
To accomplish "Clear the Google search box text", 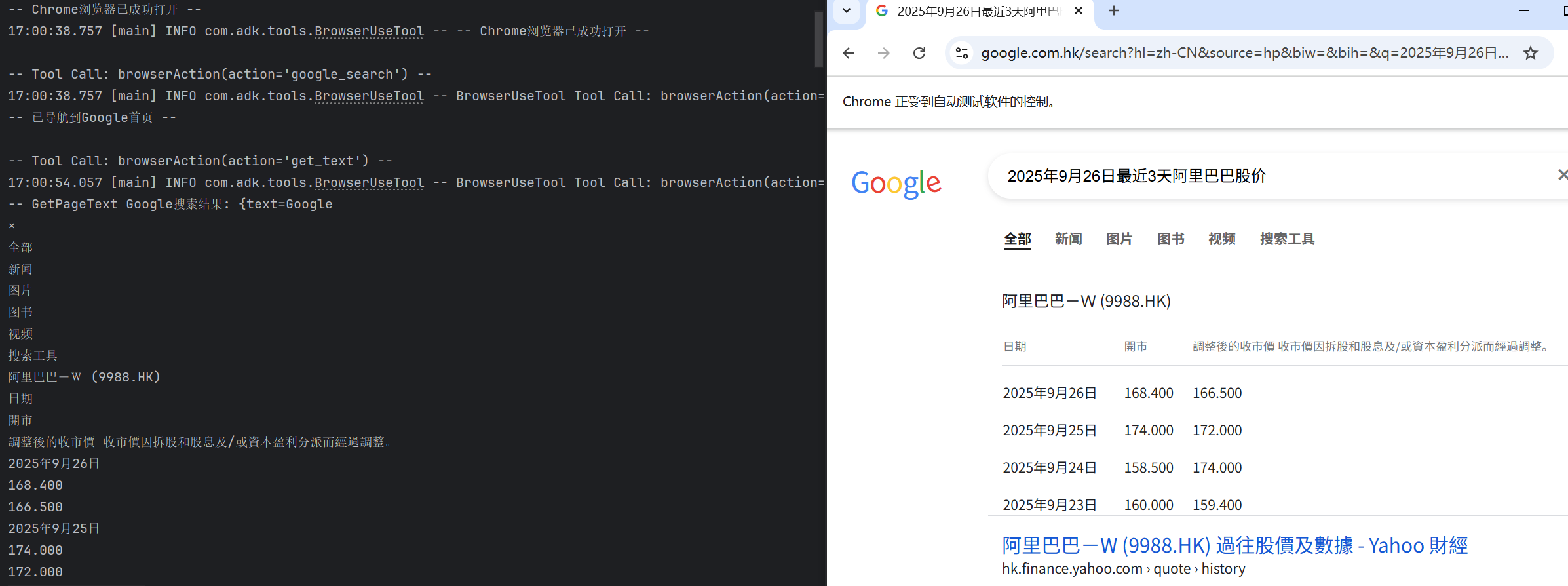I will 1563,175.
